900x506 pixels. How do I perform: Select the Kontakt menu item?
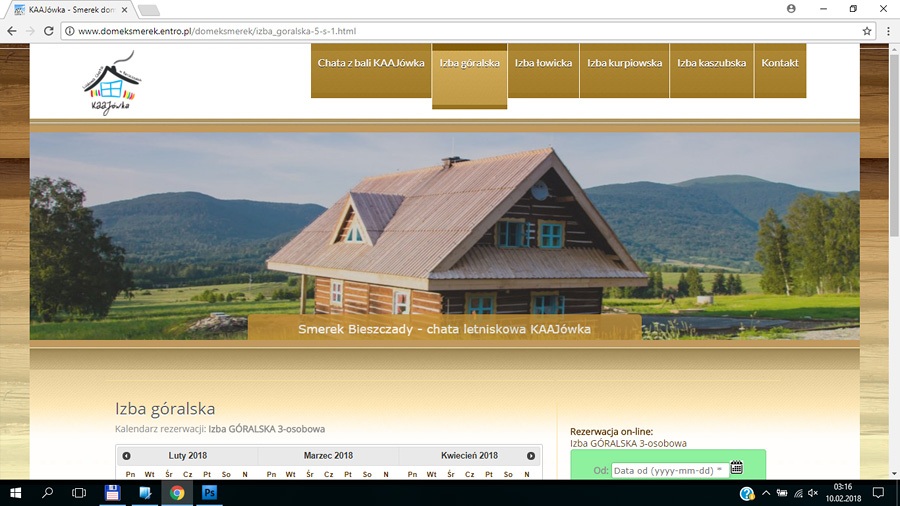(780, 63)
